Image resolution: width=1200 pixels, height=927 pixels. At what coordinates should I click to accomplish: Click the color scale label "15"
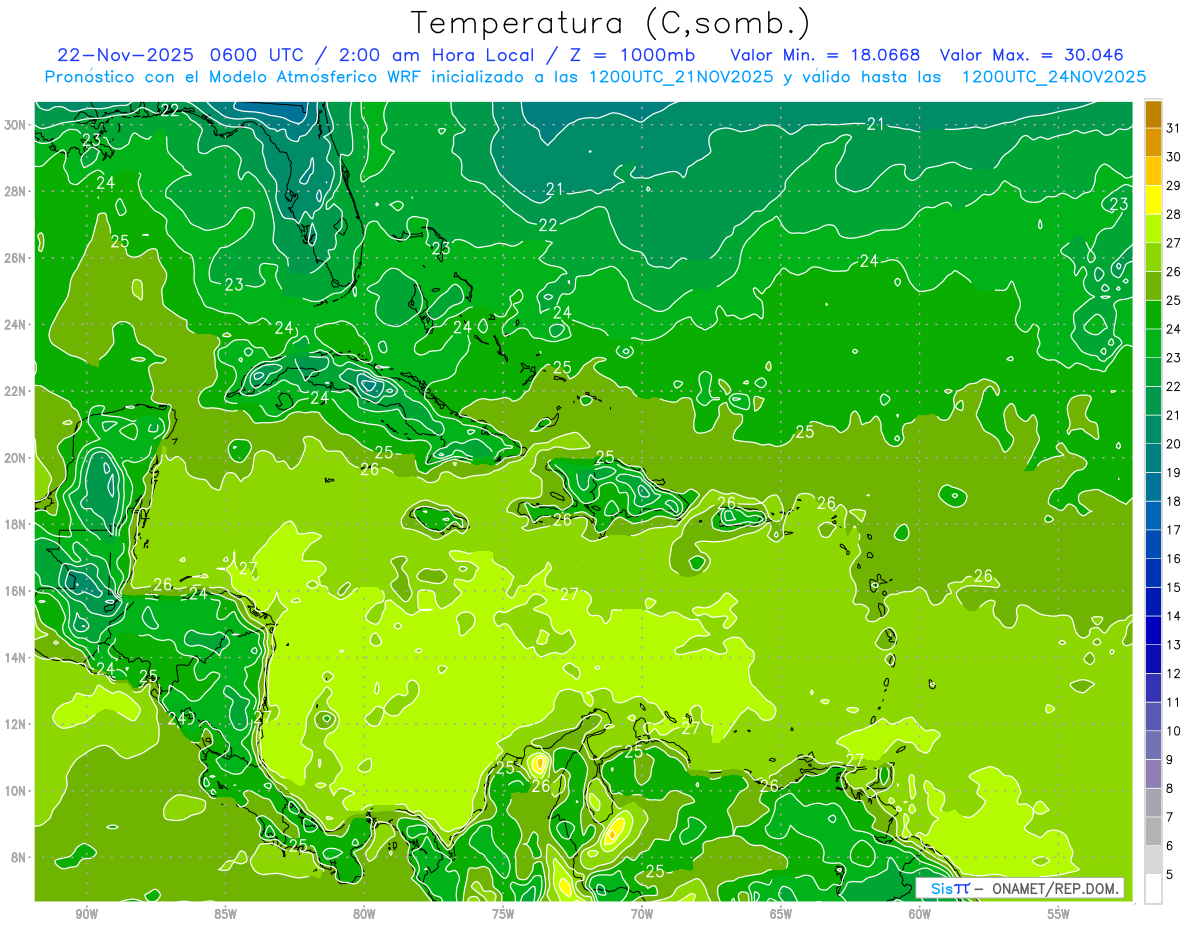[x=1174, y=587]
